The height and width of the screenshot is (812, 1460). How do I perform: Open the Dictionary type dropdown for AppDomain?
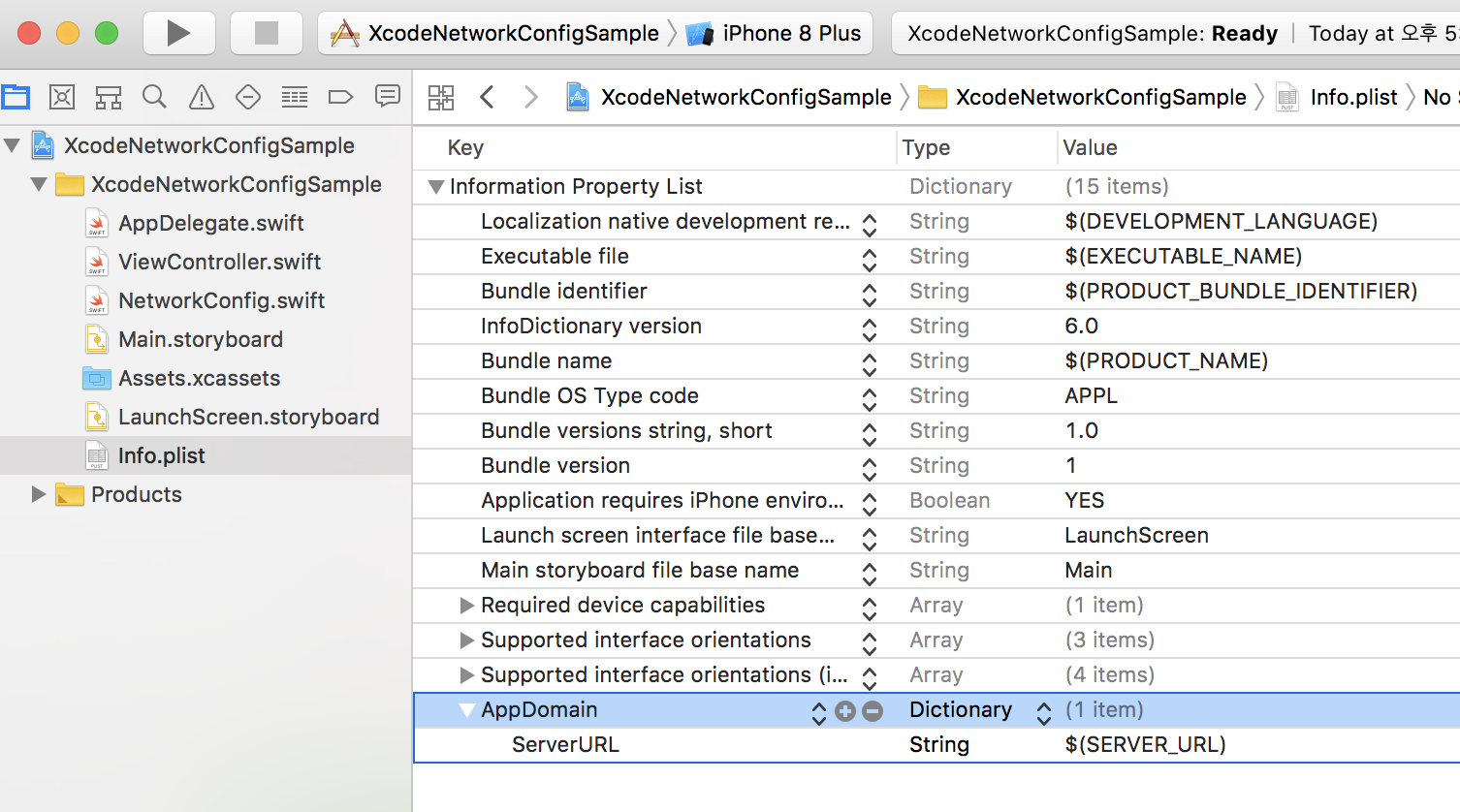coord(1043,712)
